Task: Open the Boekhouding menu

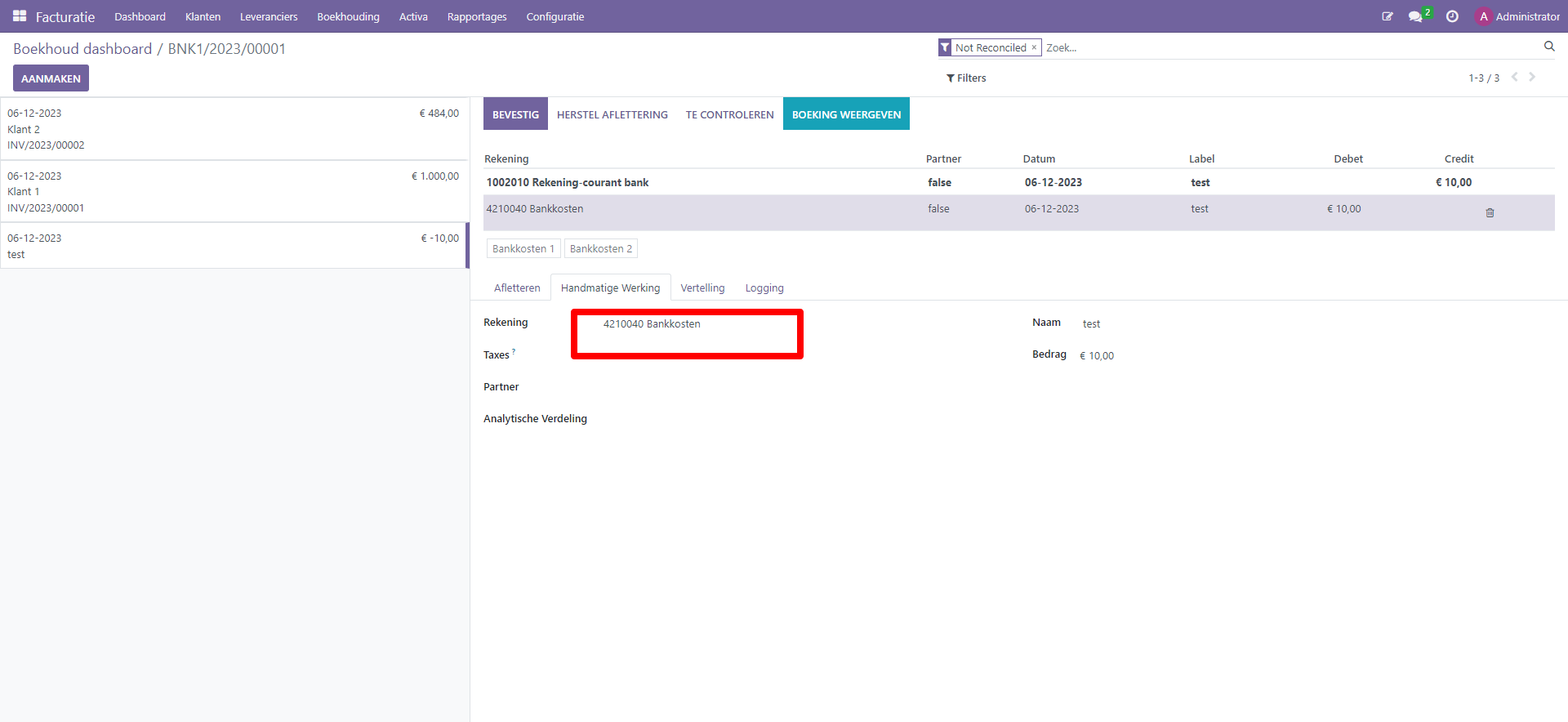Action: point(348,16)
